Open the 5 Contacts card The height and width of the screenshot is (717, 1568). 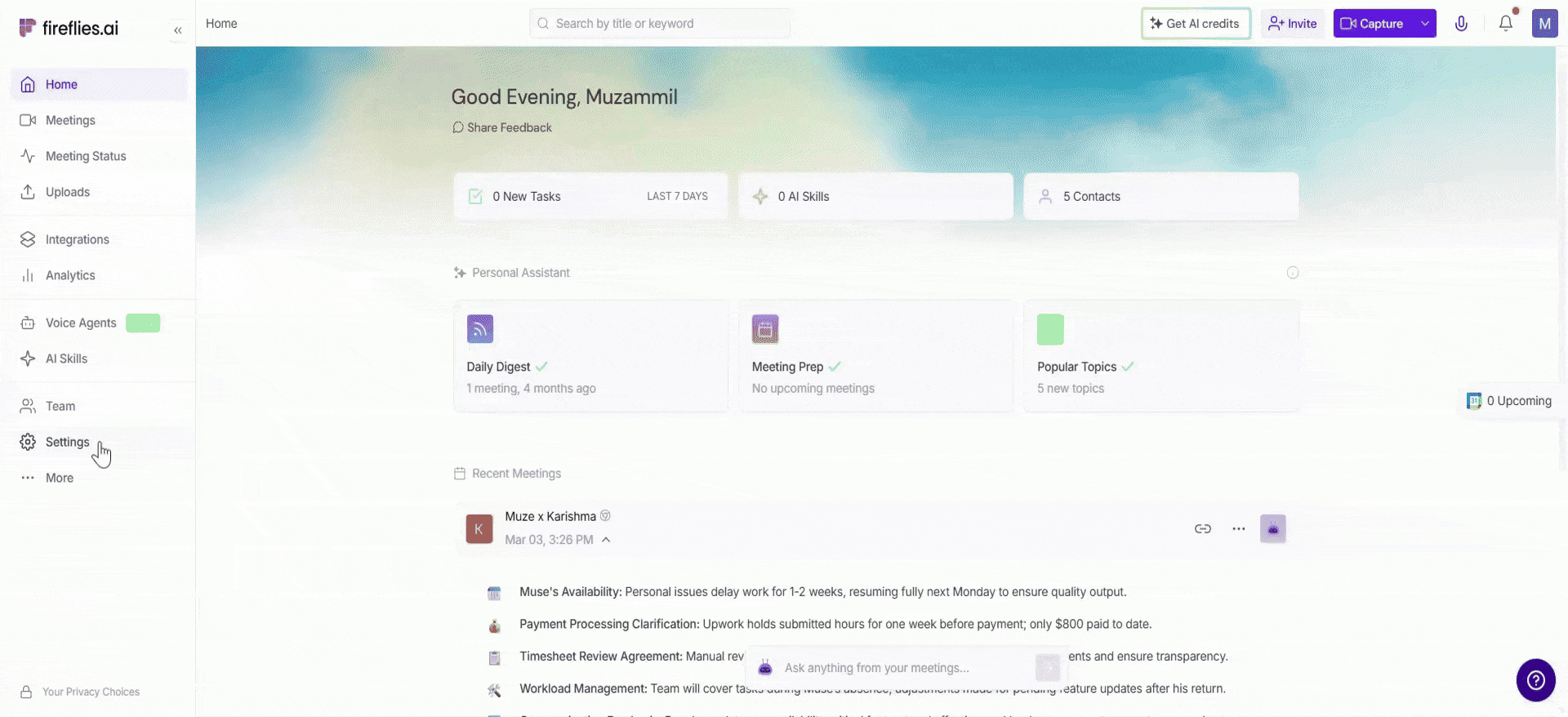tap(1160, 196)
